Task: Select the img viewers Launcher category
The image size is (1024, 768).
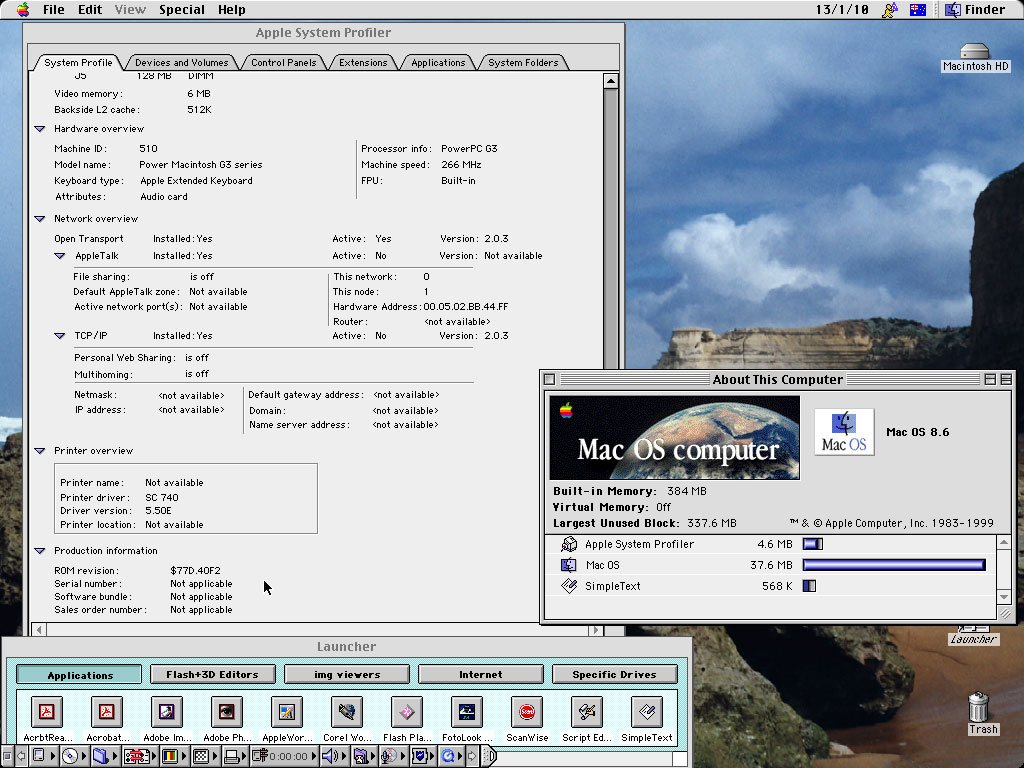Action: (347, 675)
